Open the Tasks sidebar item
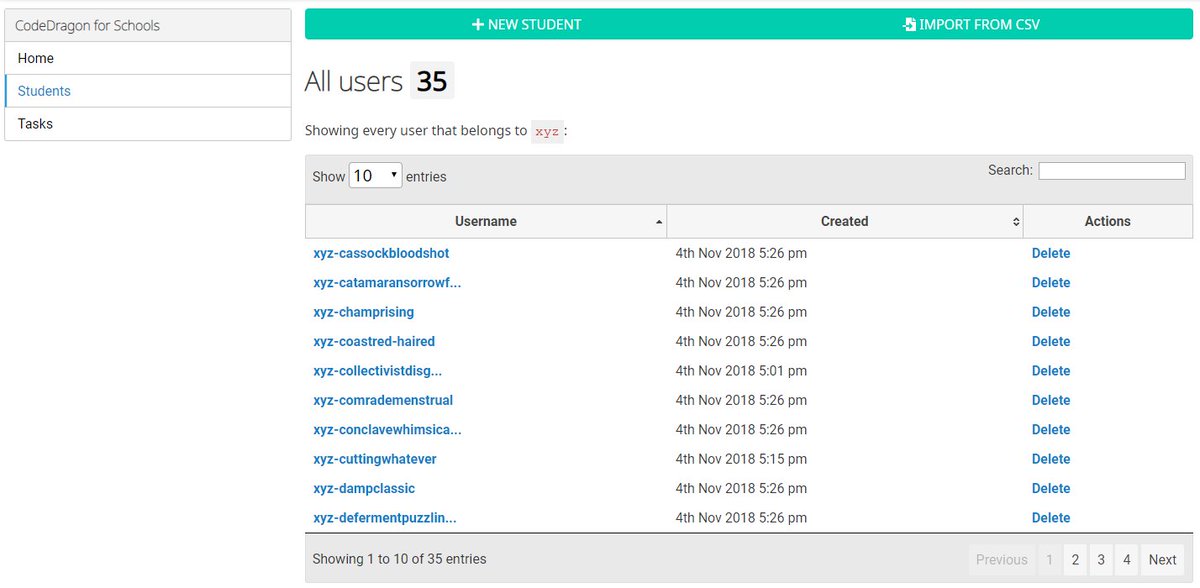The width and height of the screenshot is (1200, 588). click(148, 124)
